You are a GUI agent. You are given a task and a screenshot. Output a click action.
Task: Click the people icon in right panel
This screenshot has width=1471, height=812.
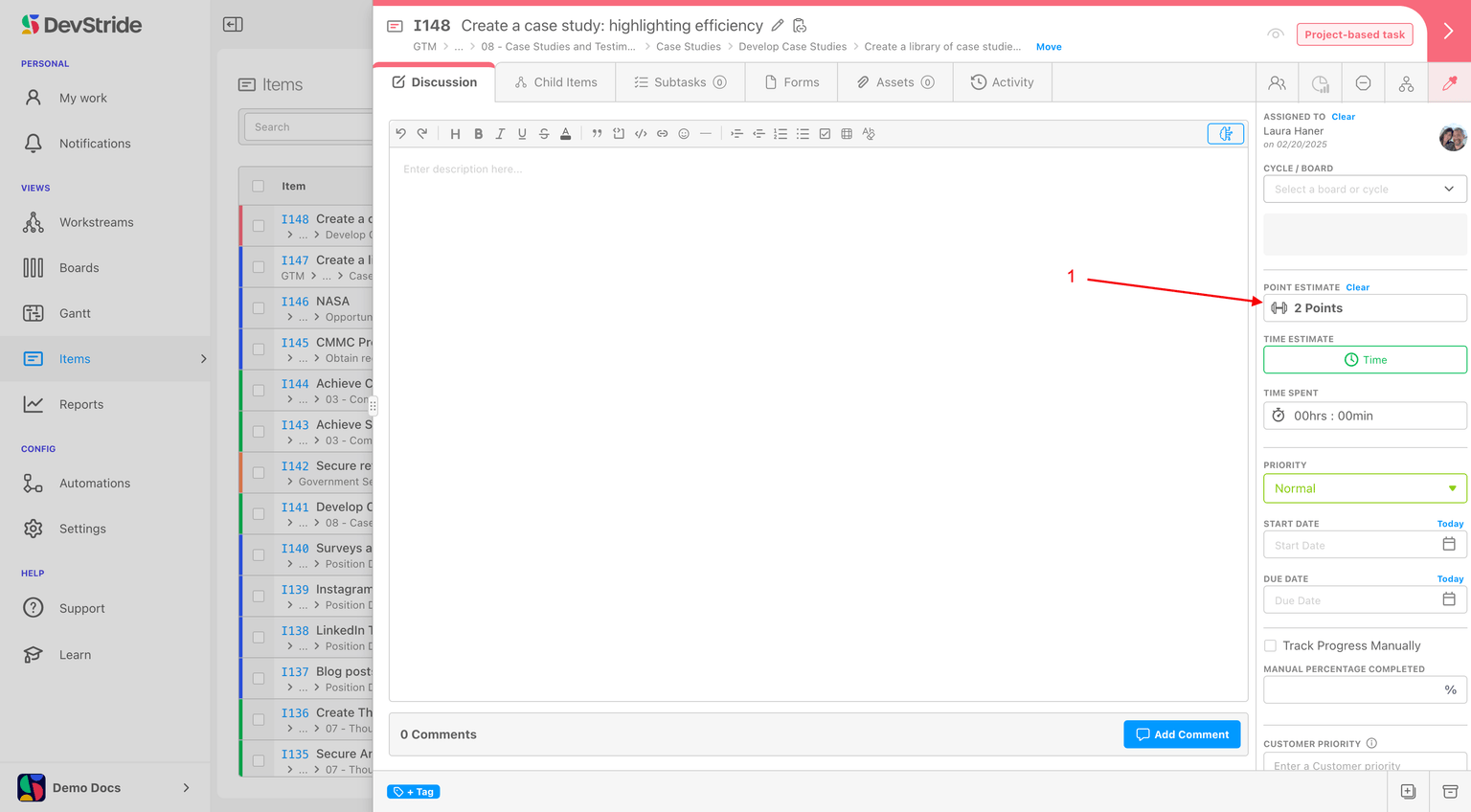pos(1277,83)
